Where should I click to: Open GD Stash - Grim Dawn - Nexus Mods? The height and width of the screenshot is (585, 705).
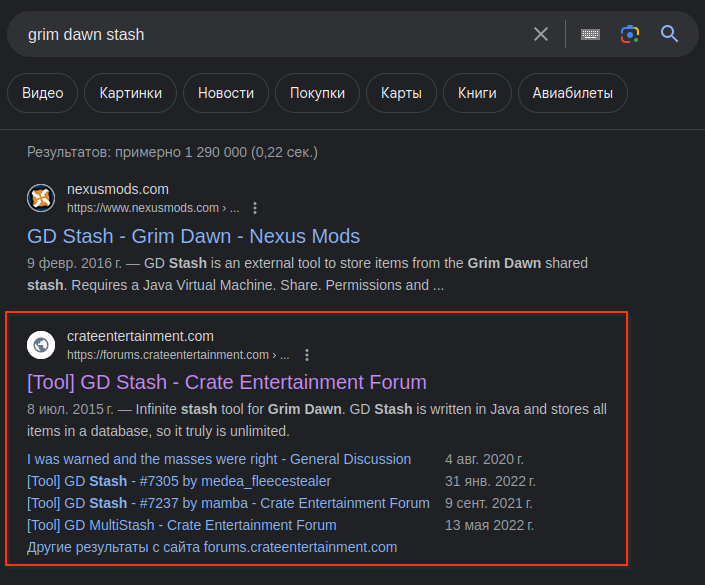click(193, 236)
